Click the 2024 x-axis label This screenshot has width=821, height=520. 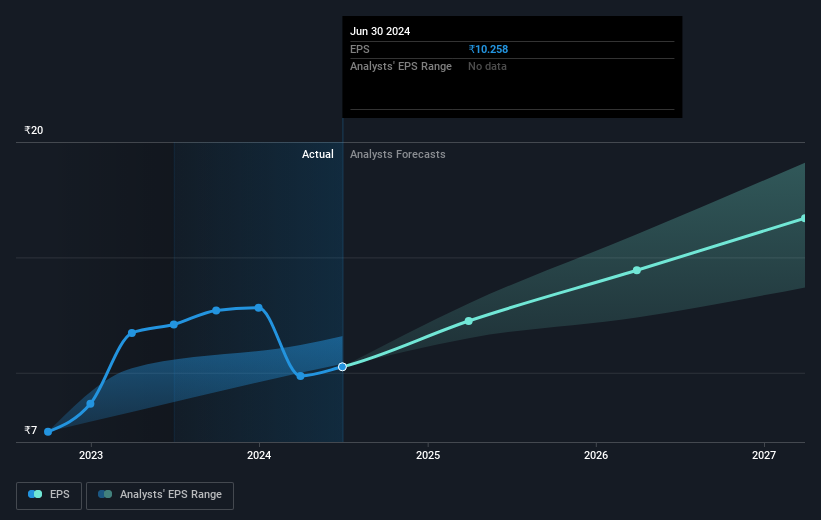click(259, 455)
